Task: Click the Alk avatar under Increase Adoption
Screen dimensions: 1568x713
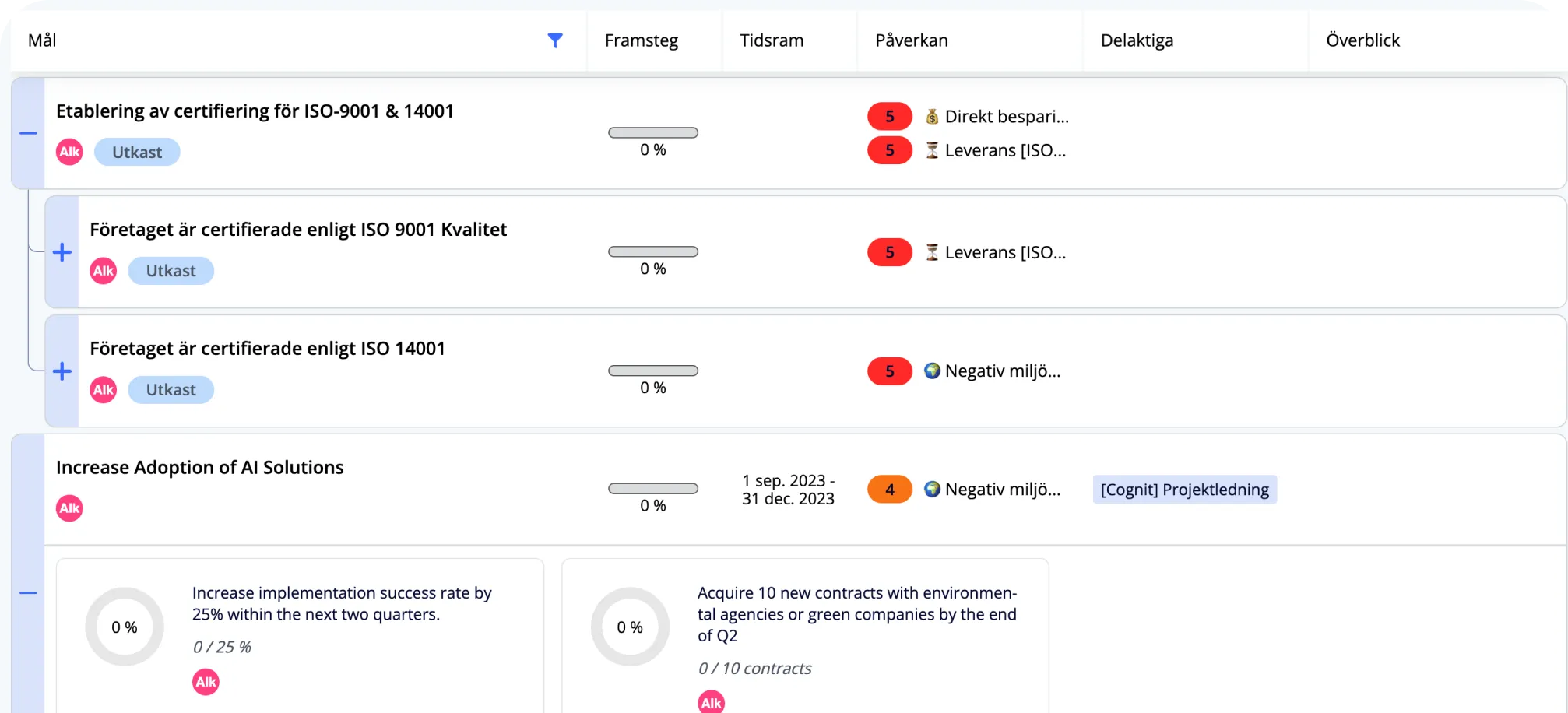Action: pos(70,508)
